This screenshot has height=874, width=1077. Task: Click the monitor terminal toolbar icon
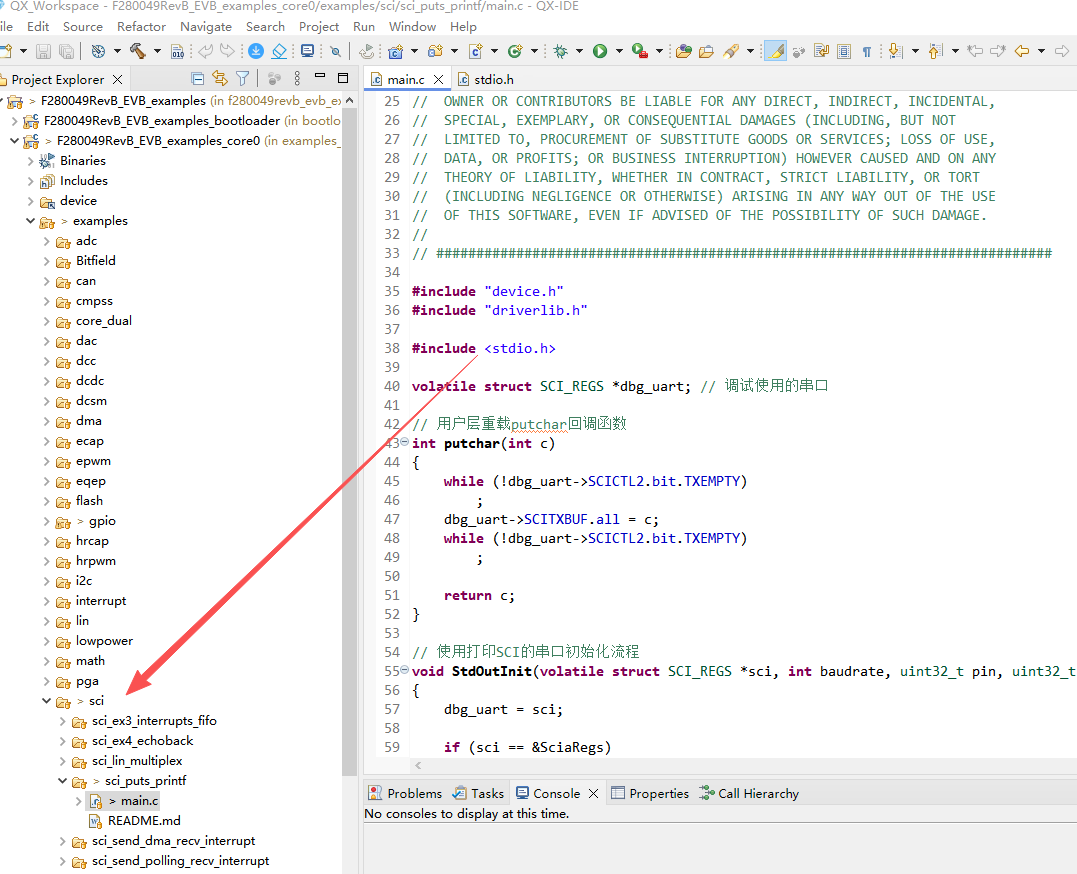[x=308, y=51]
